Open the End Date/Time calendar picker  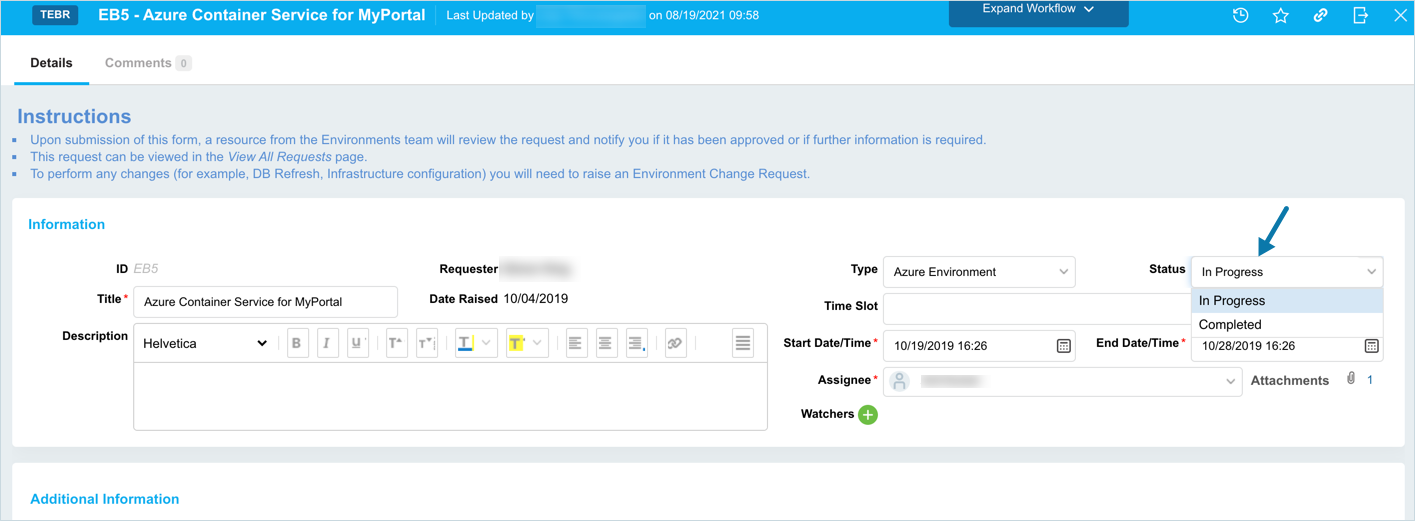[x=1371, y=346]
